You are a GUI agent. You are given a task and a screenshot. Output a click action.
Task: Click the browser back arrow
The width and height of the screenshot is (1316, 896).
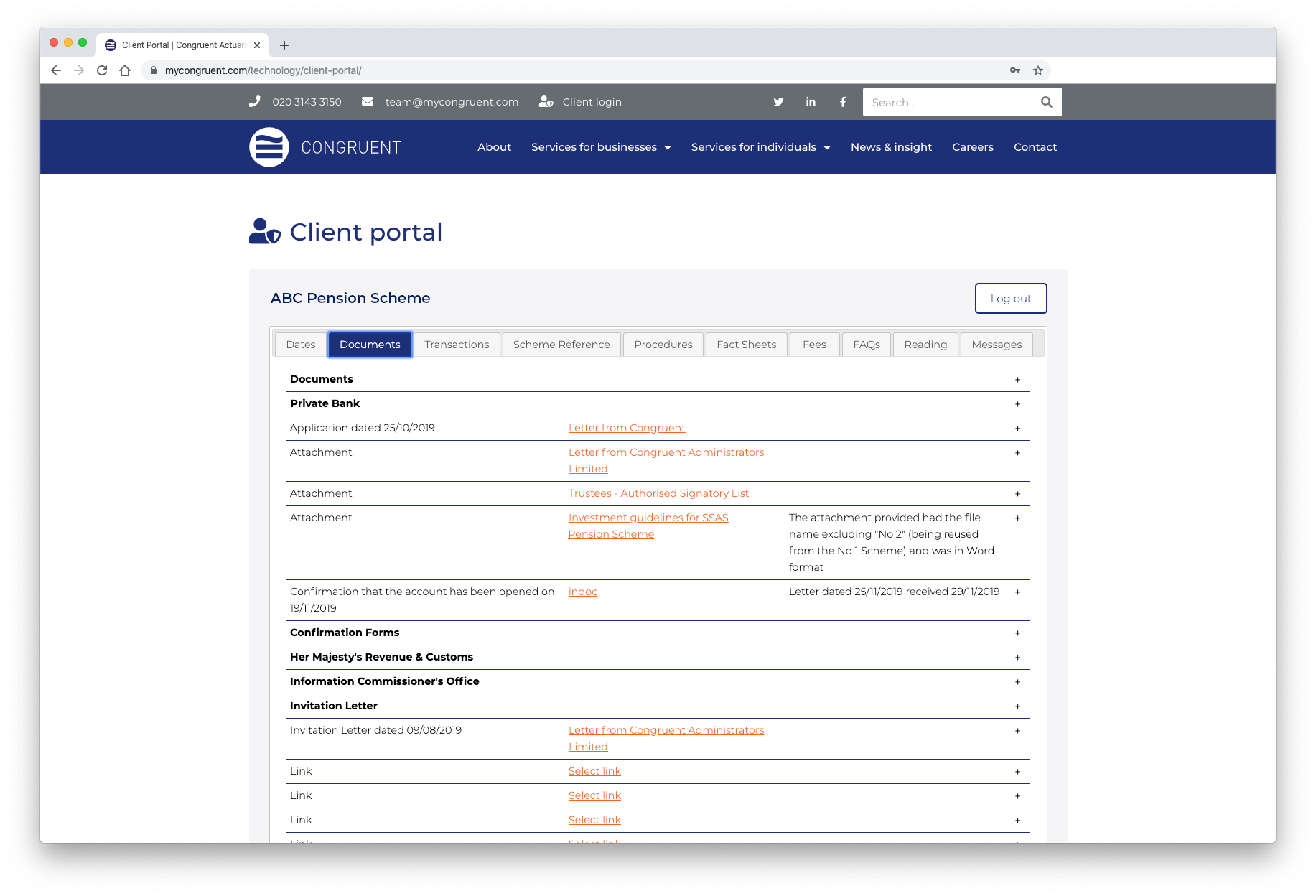[x=56, y=70]
